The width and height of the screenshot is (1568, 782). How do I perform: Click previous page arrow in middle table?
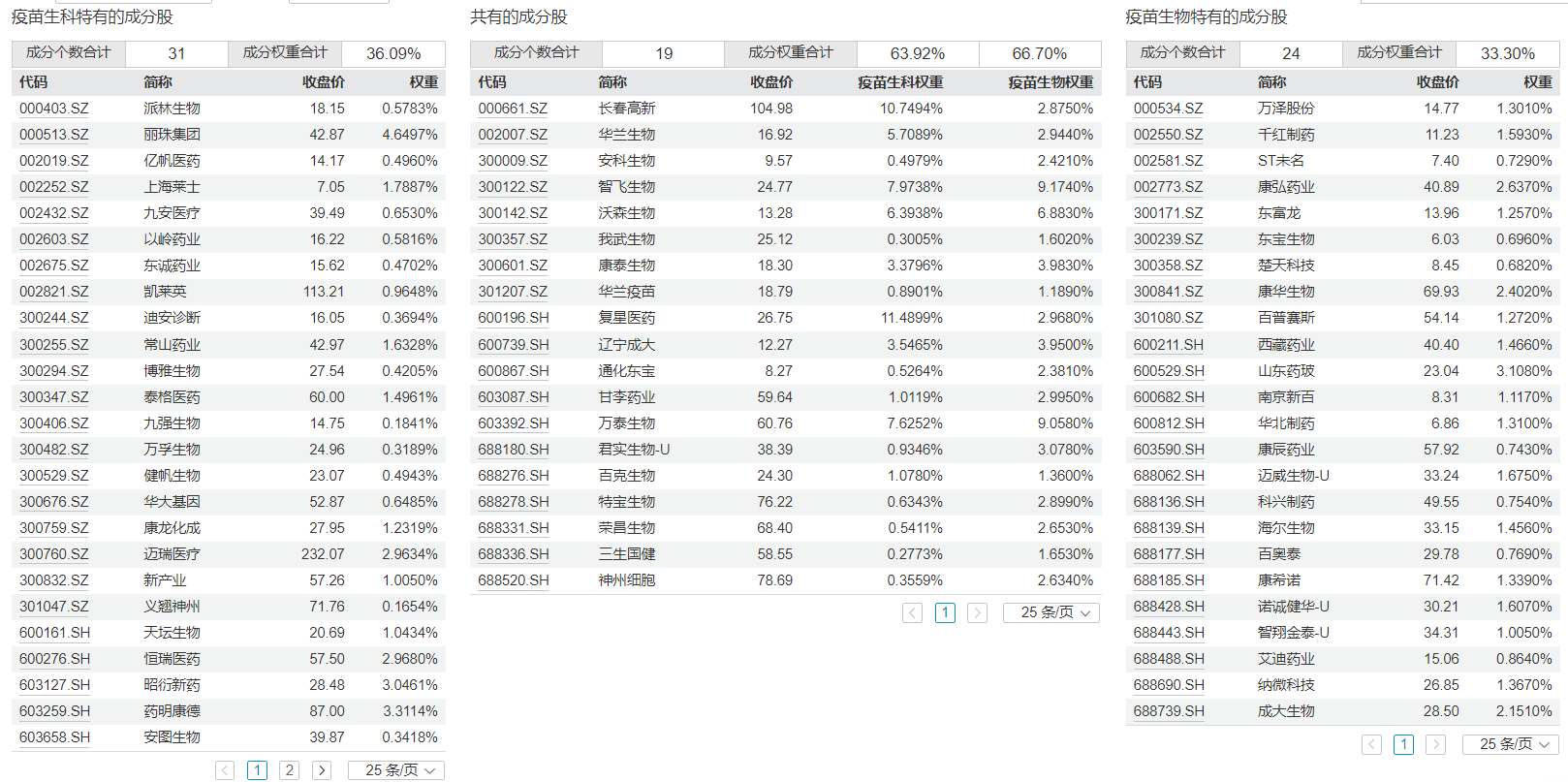[x=912, y=612]
